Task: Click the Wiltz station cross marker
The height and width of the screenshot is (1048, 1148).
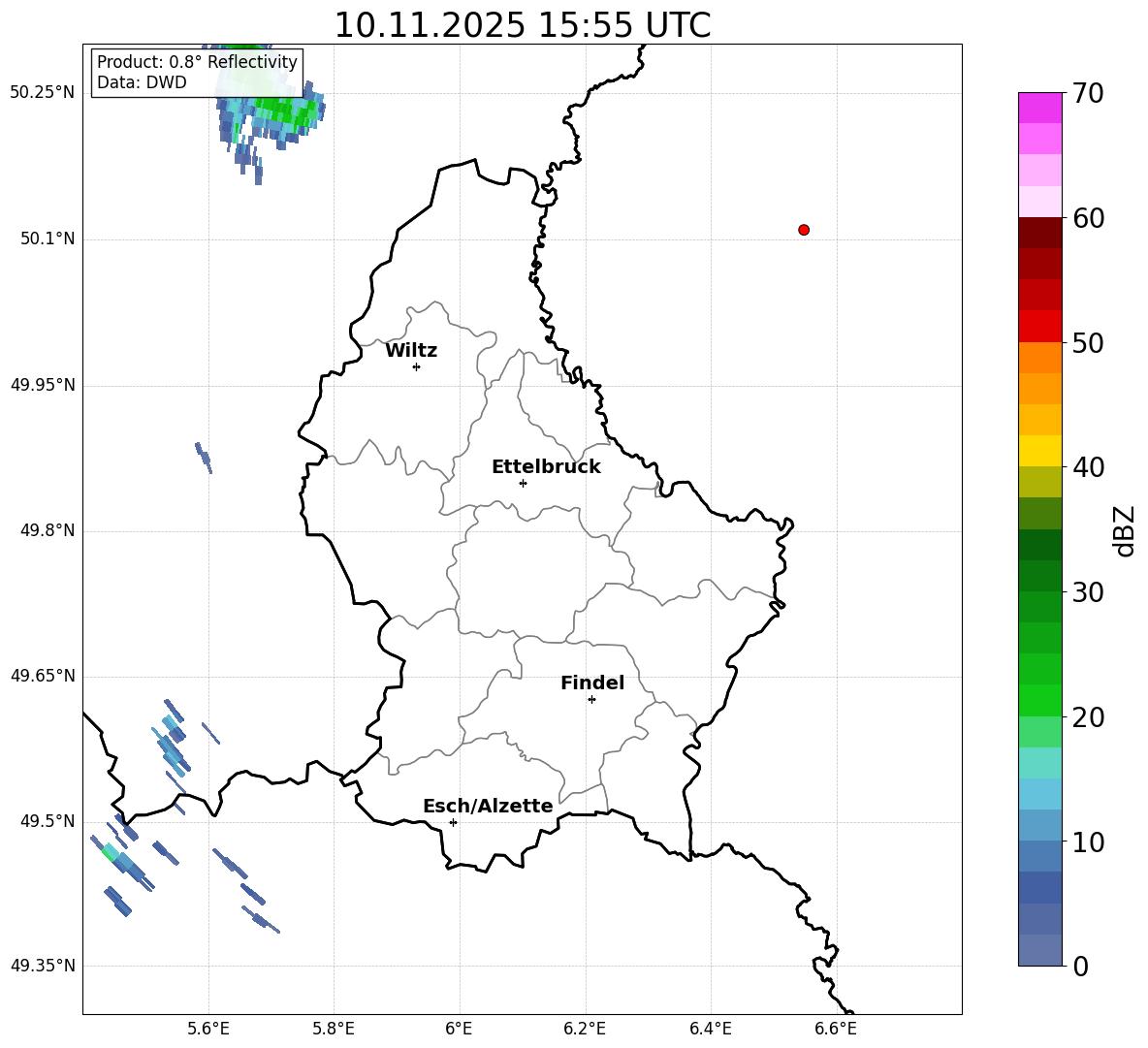Action: click(x=417, y=366)
